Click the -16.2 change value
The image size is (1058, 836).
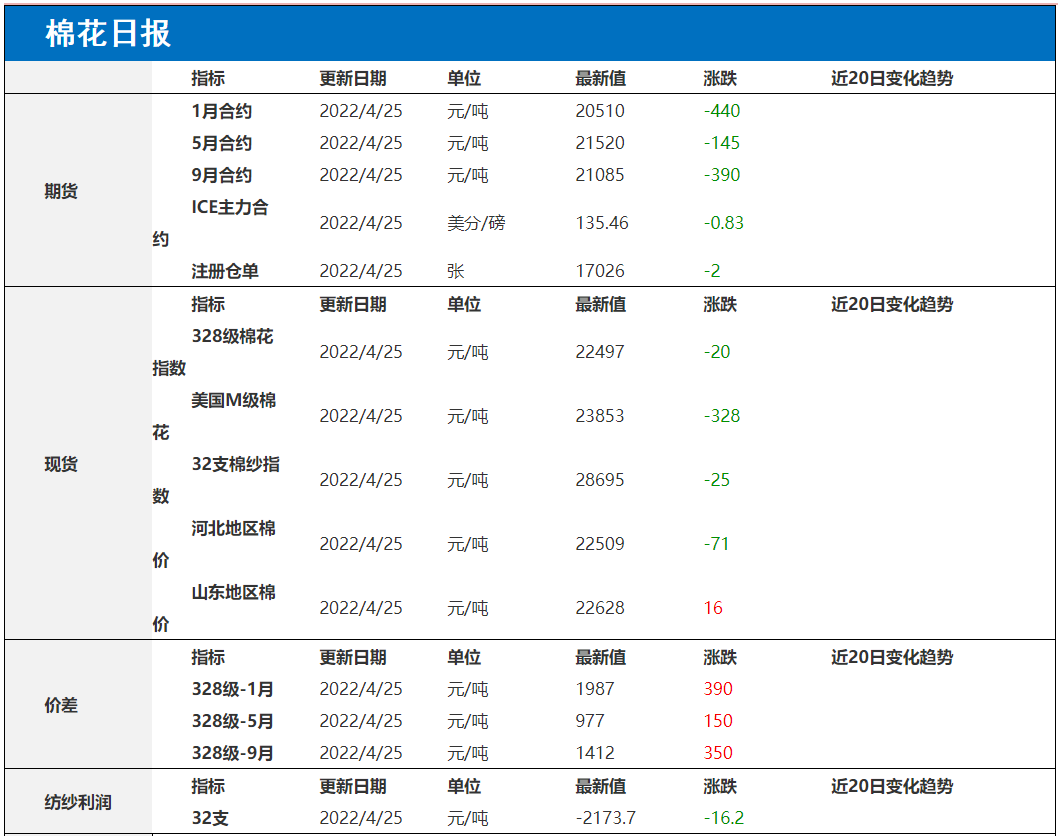(723, 818)
